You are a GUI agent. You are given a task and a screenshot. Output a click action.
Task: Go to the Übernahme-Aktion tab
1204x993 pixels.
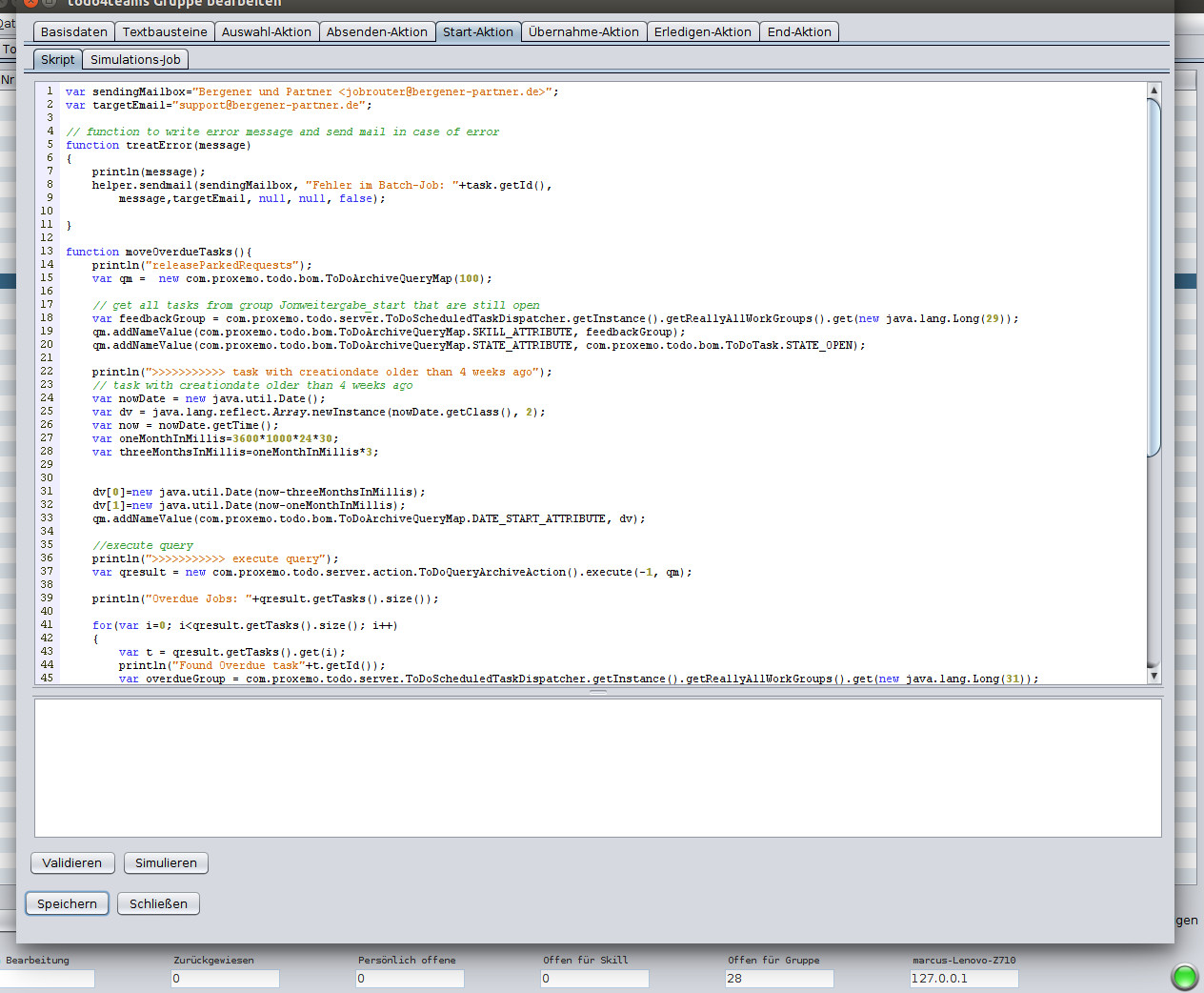tap(584, 31)
